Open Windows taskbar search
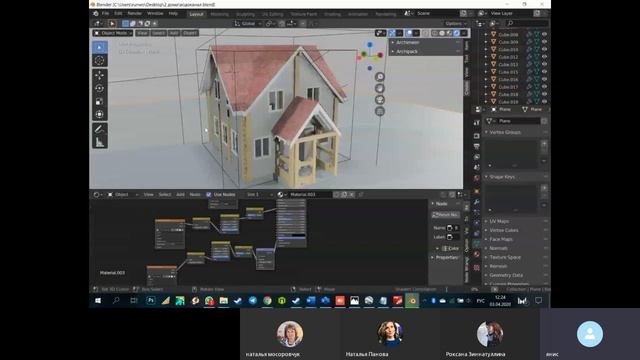The height and width of the screenshot is (360, 640). pyautogui.click(x=116, y=301)
